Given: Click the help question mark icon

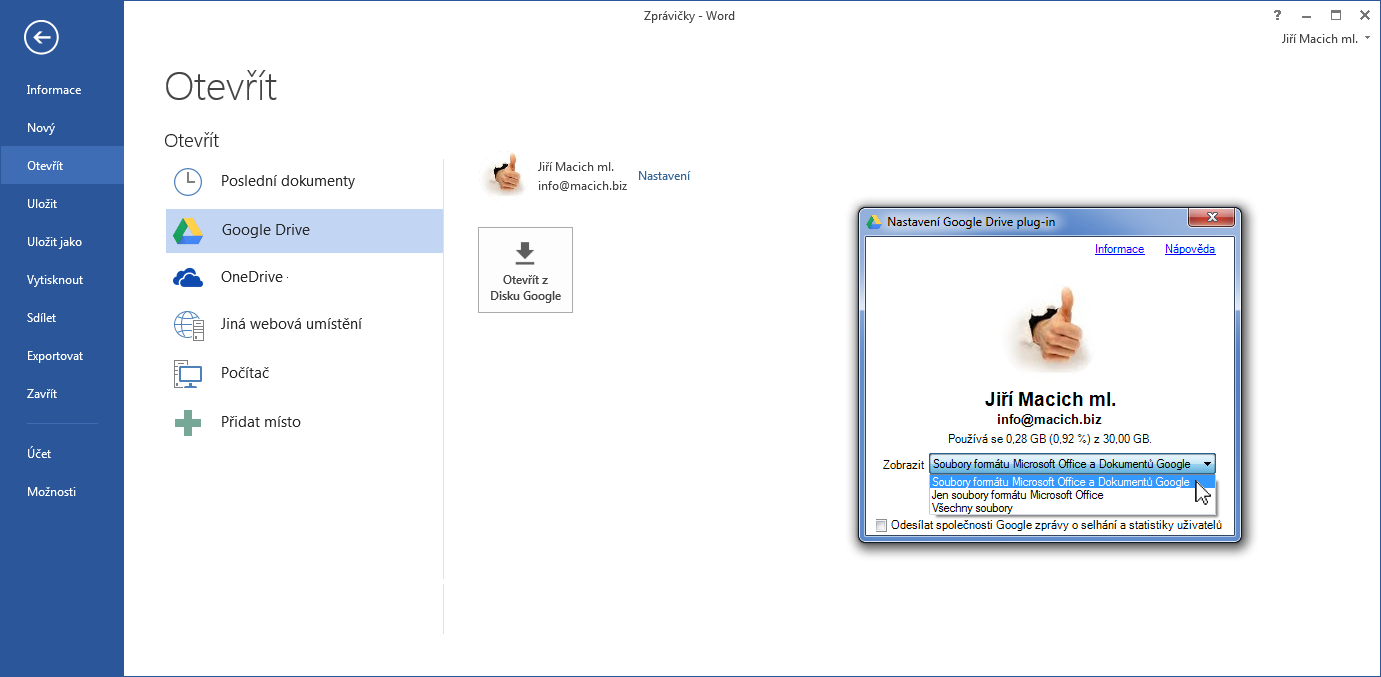Looking at the screenshot, I should 1277,15.
